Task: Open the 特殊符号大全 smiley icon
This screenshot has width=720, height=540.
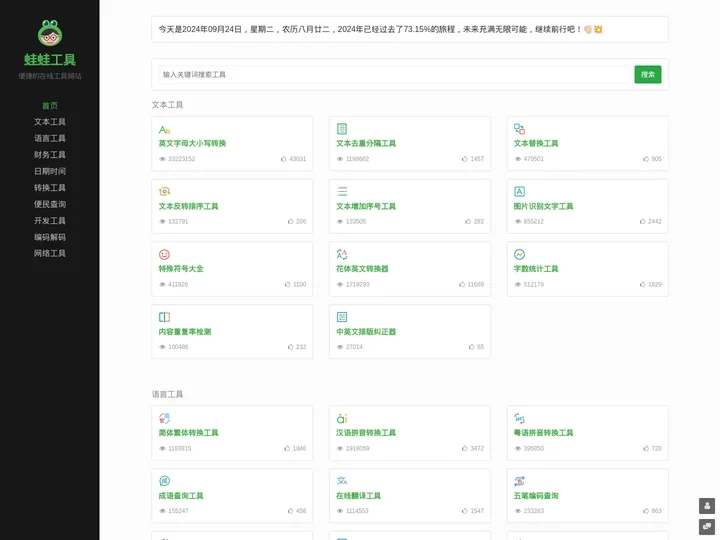Action: coord(164,254)
